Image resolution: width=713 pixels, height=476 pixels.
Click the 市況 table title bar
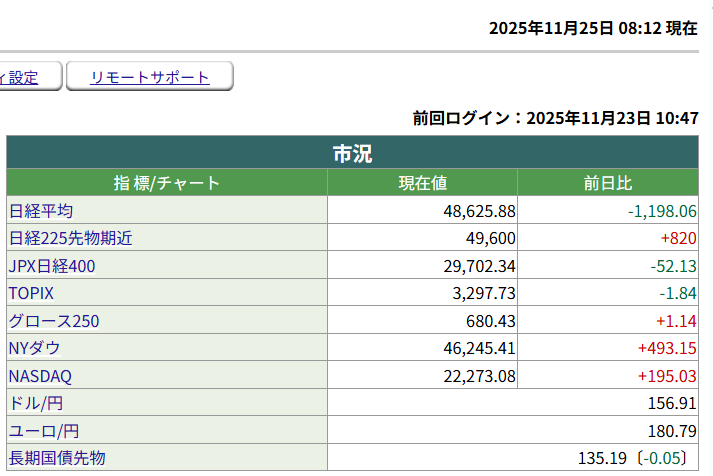pyautogui.click(x=352, y=154)
